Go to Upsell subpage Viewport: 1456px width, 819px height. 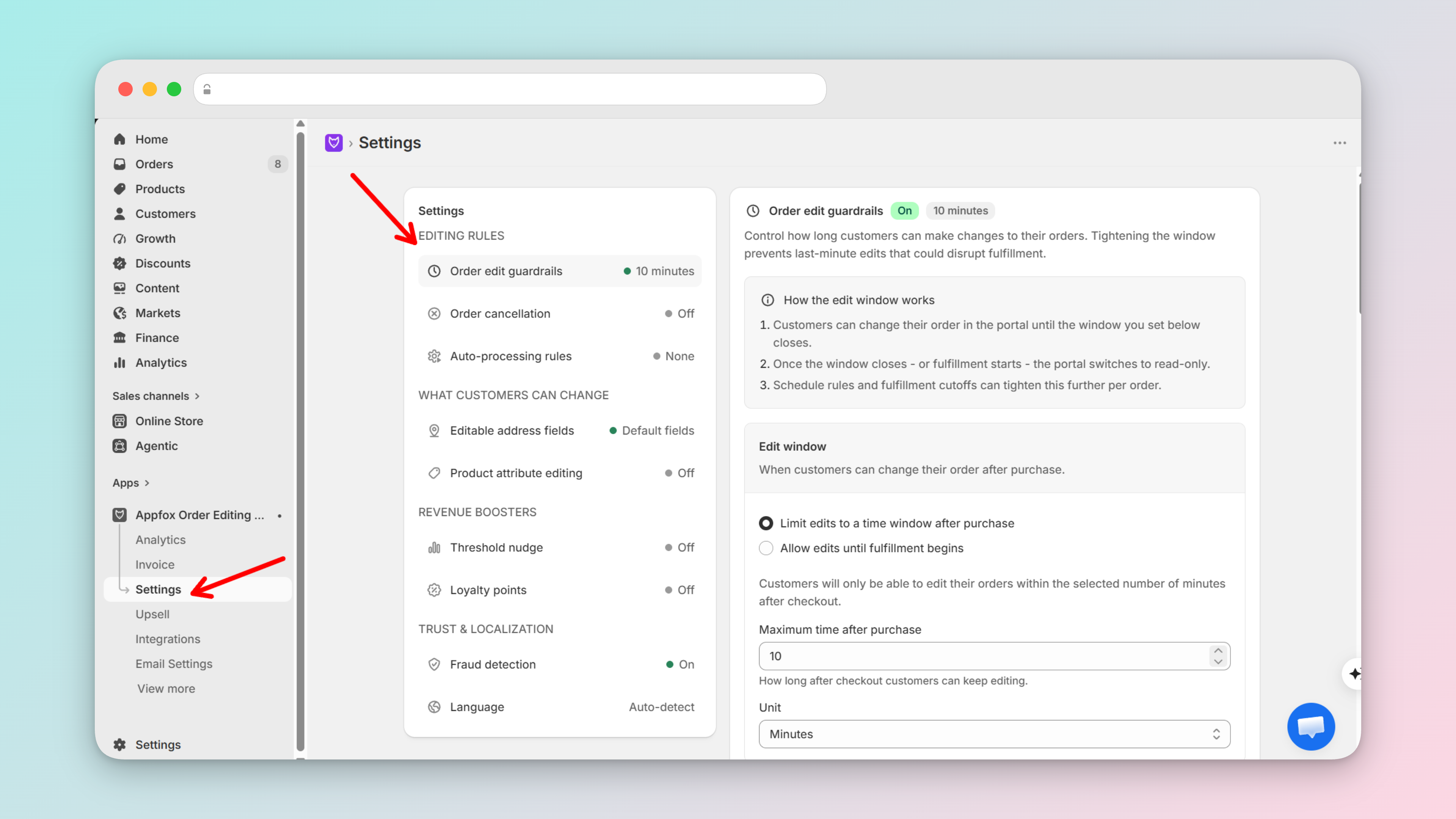coord(152,614)
